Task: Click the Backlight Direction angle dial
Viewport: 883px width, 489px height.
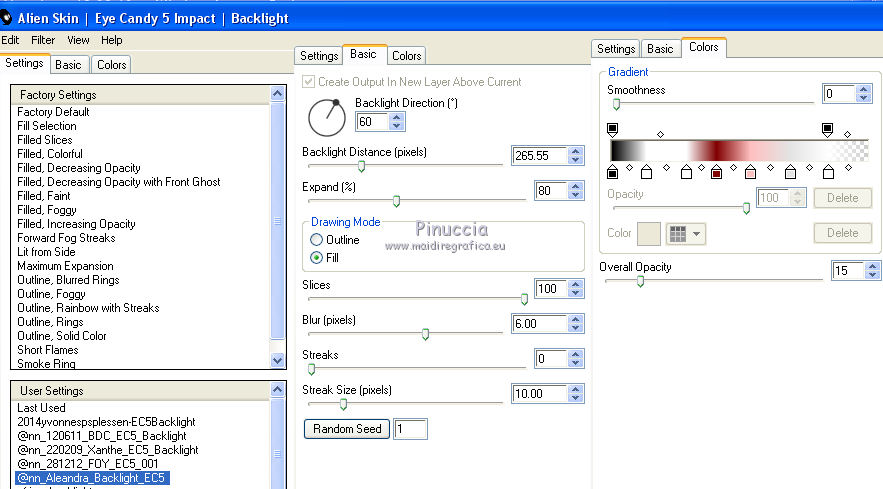Action: 327,118
